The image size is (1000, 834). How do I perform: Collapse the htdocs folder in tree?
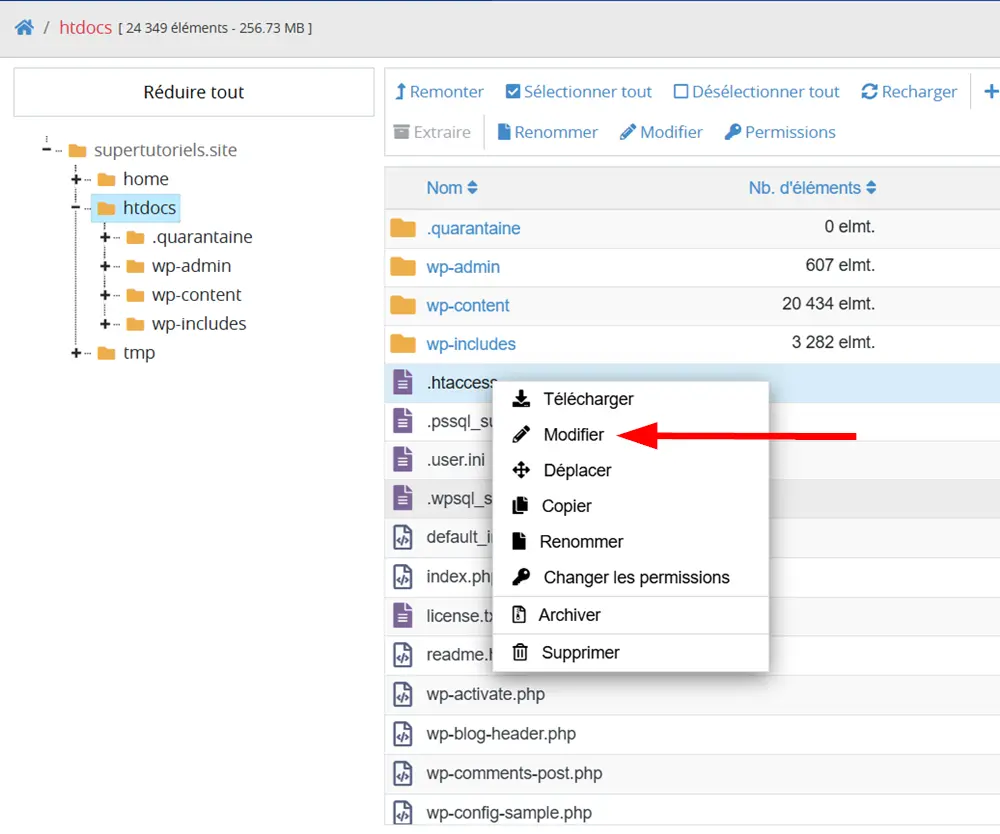(x=76, y=208)
